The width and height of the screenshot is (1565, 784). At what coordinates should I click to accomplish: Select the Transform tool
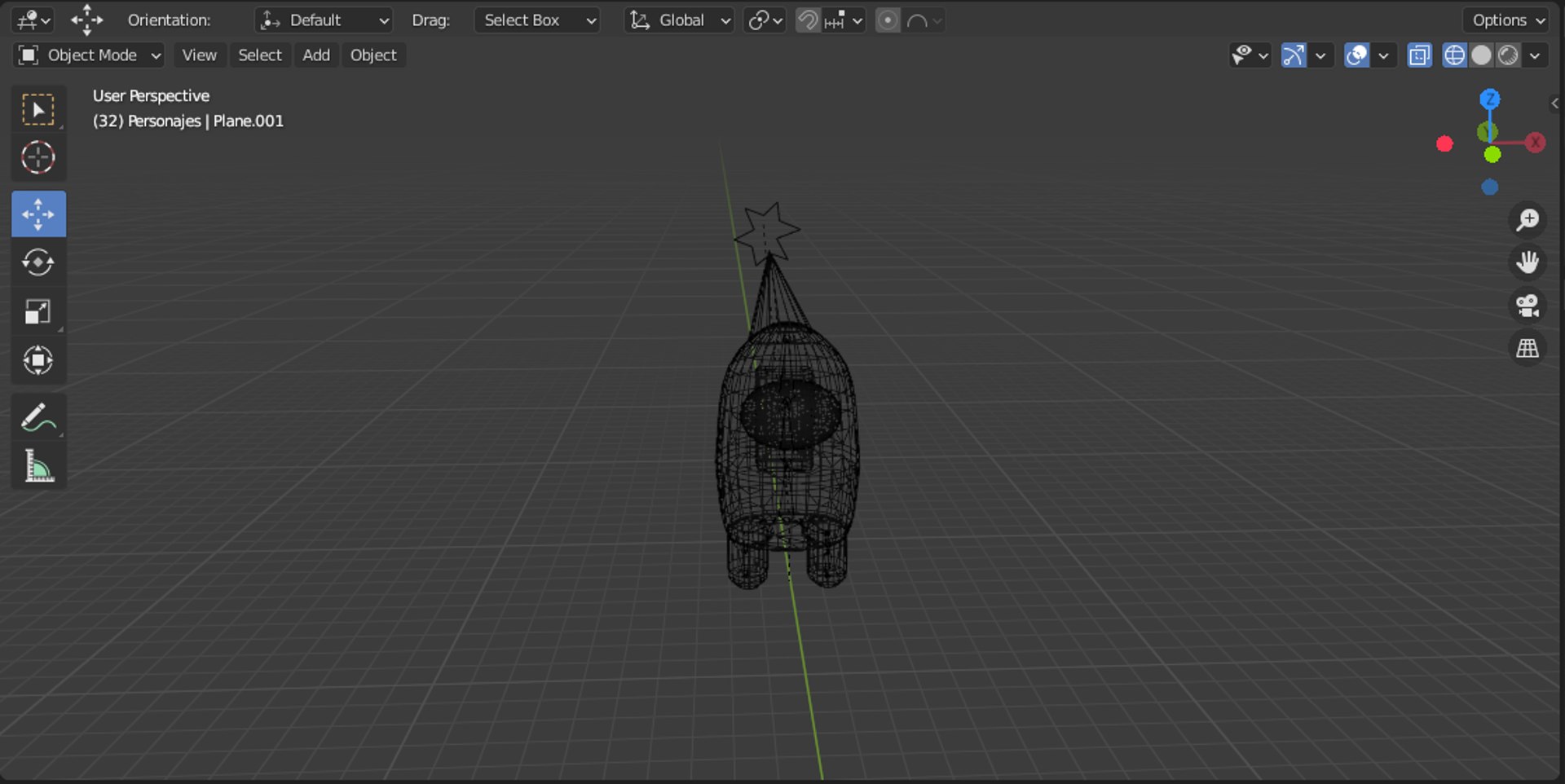[38, 359]
